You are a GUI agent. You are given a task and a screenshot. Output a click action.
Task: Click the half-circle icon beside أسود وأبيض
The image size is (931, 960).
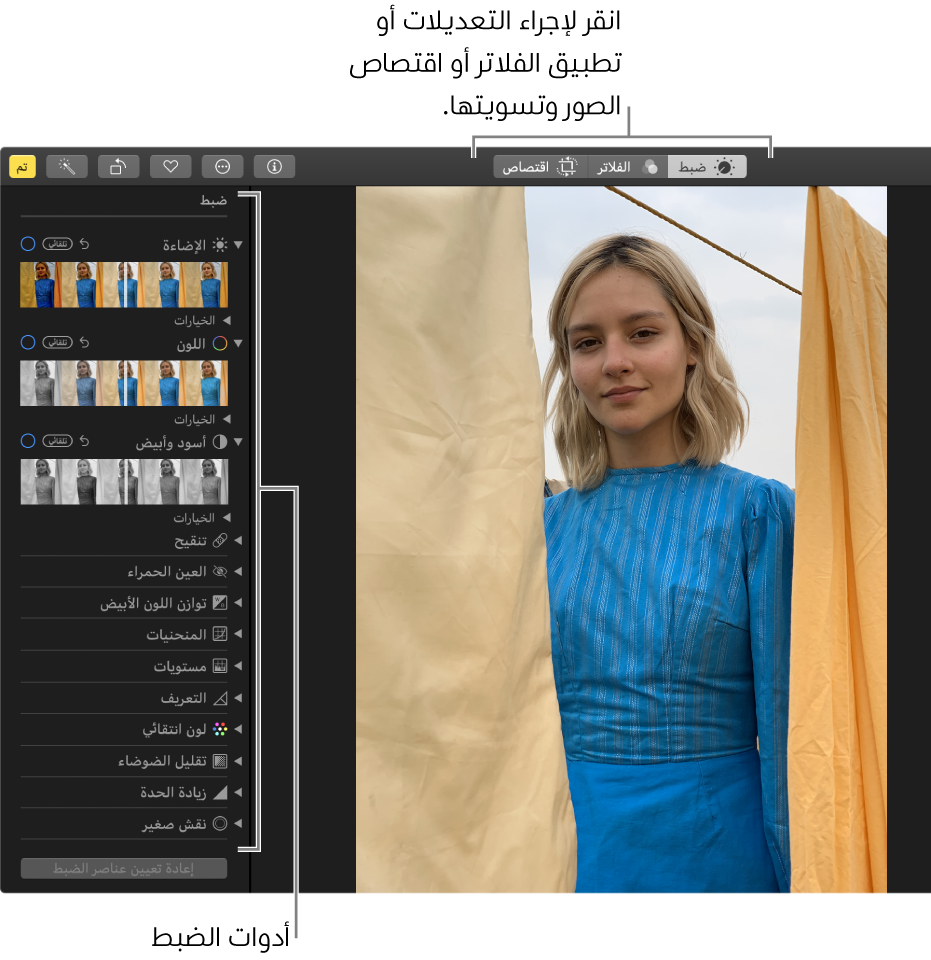pyautogui.click(x=220, y=442)
